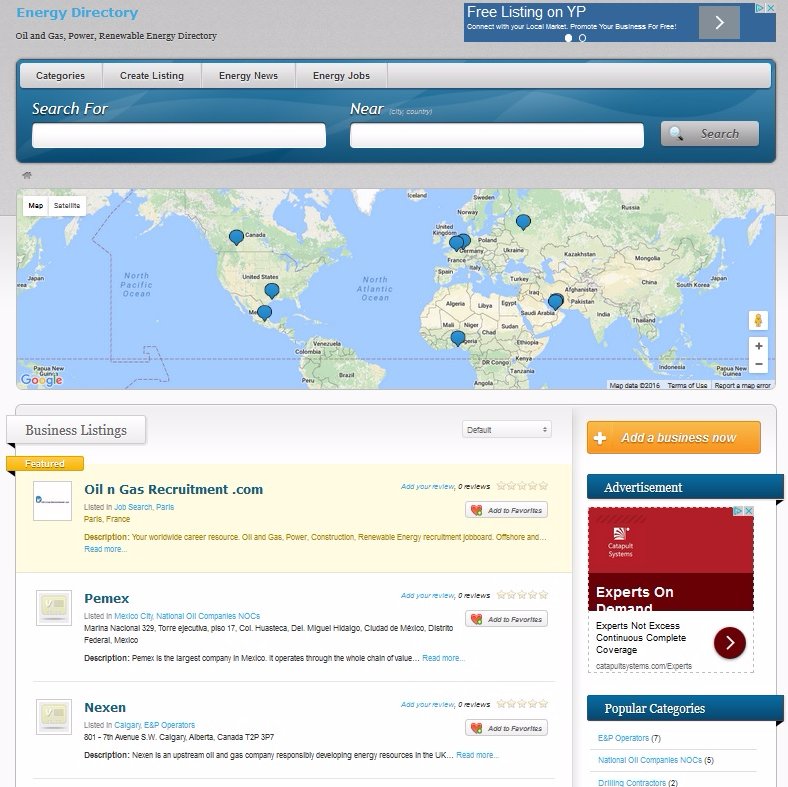Zoom in on the map with plus

click(x=758, y=346)
